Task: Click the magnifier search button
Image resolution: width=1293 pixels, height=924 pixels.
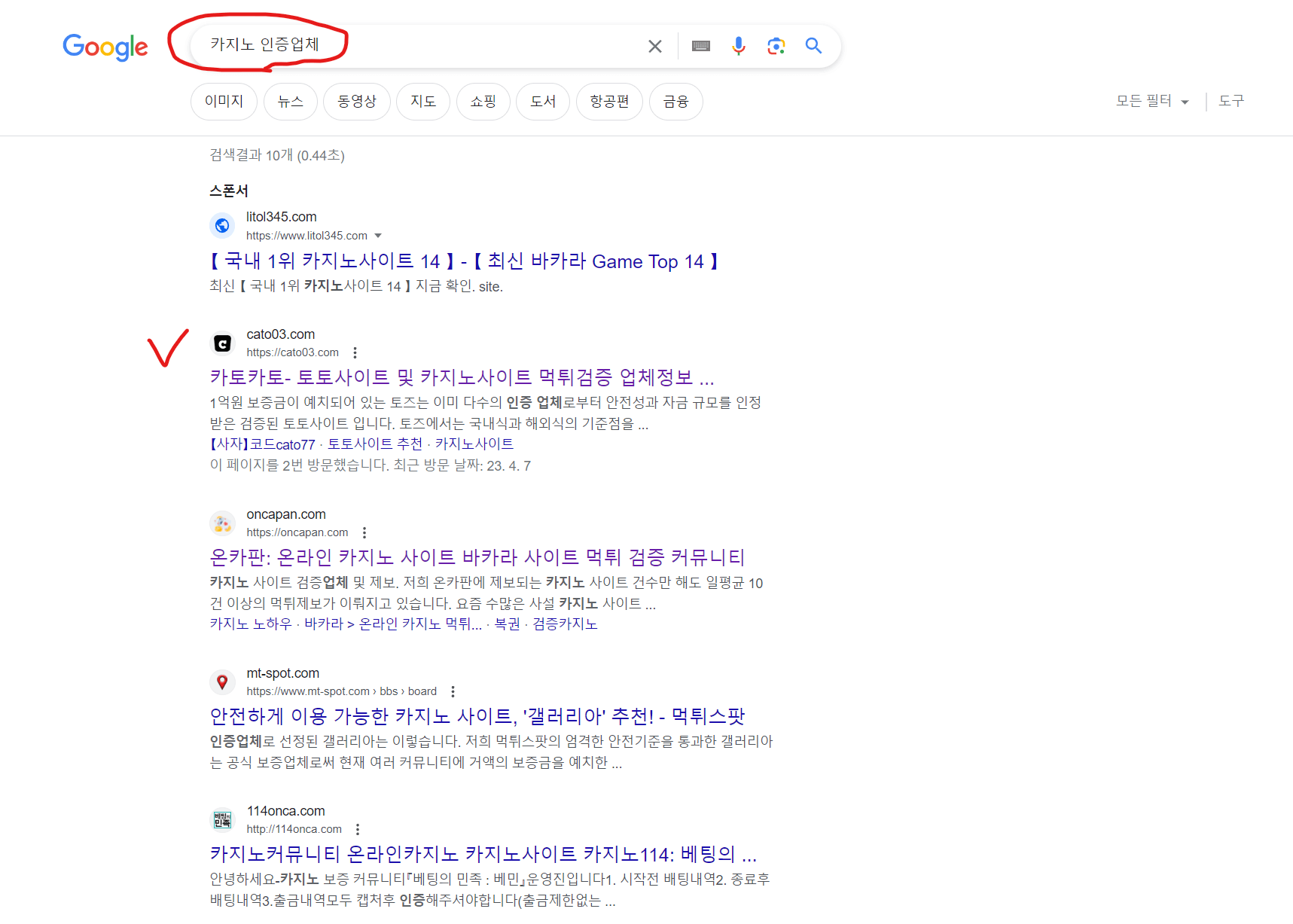Action: tap(813, 46)
